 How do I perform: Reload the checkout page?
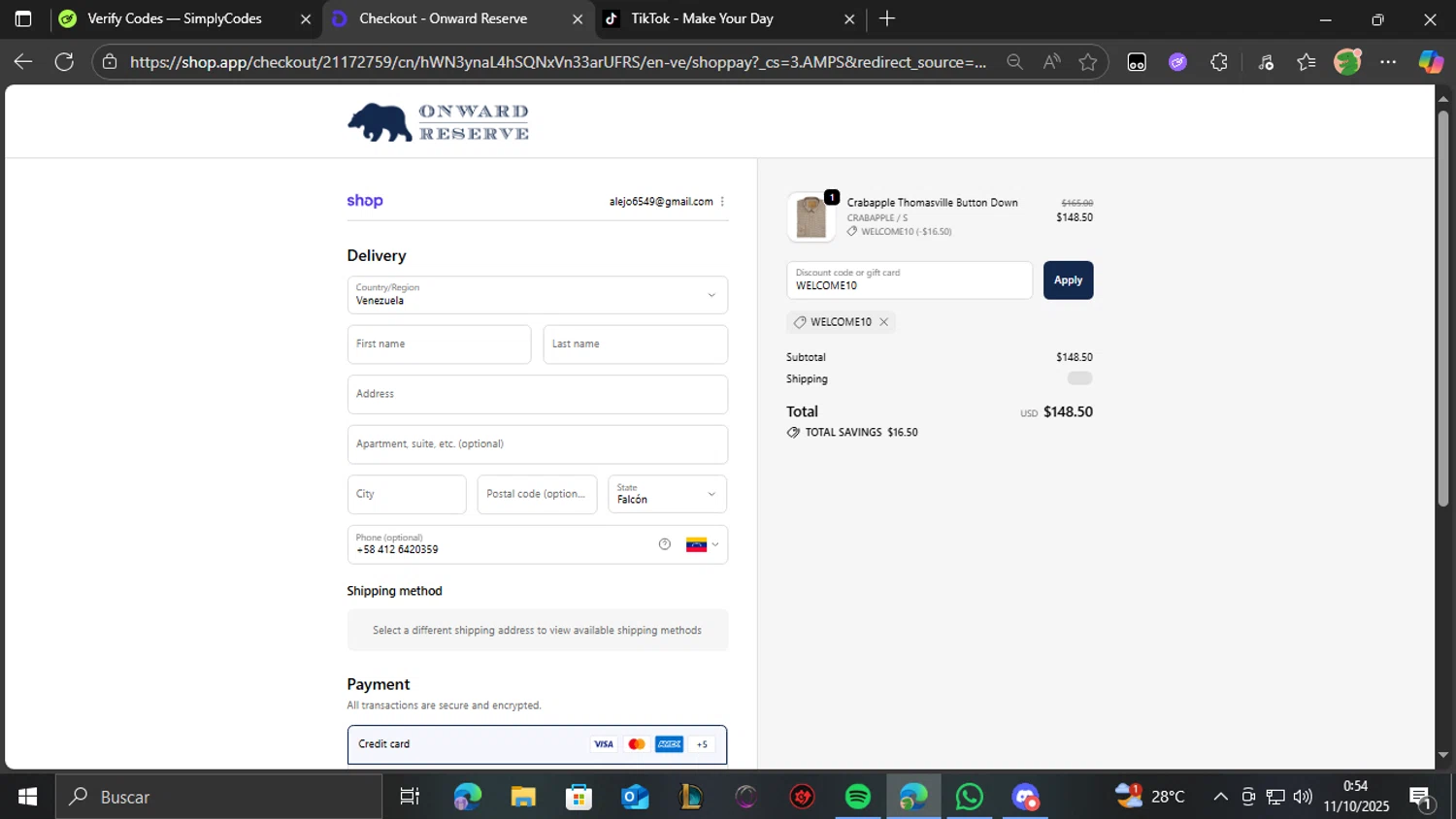pos(64,62)
